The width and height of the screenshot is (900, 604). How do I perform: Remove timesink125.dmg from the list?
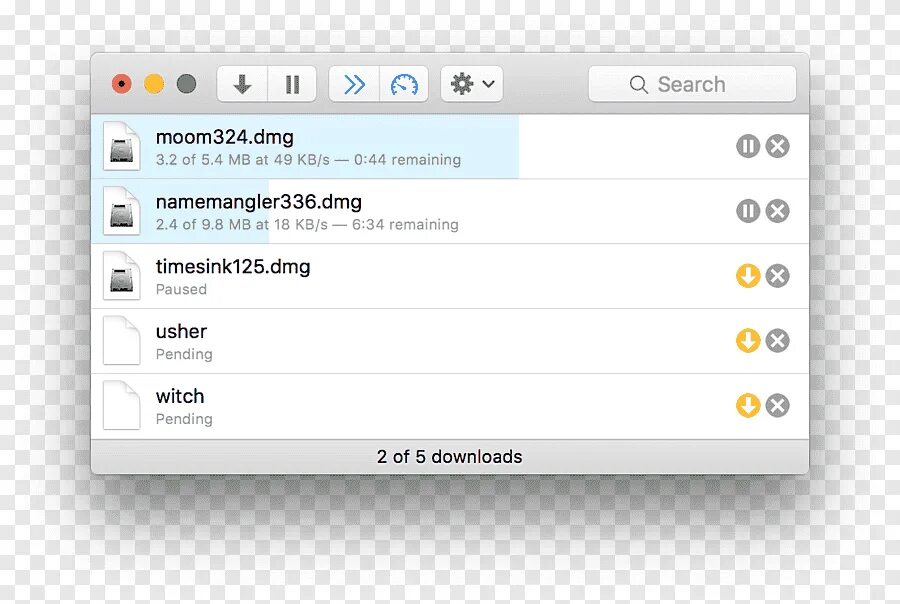coord(778,276)
